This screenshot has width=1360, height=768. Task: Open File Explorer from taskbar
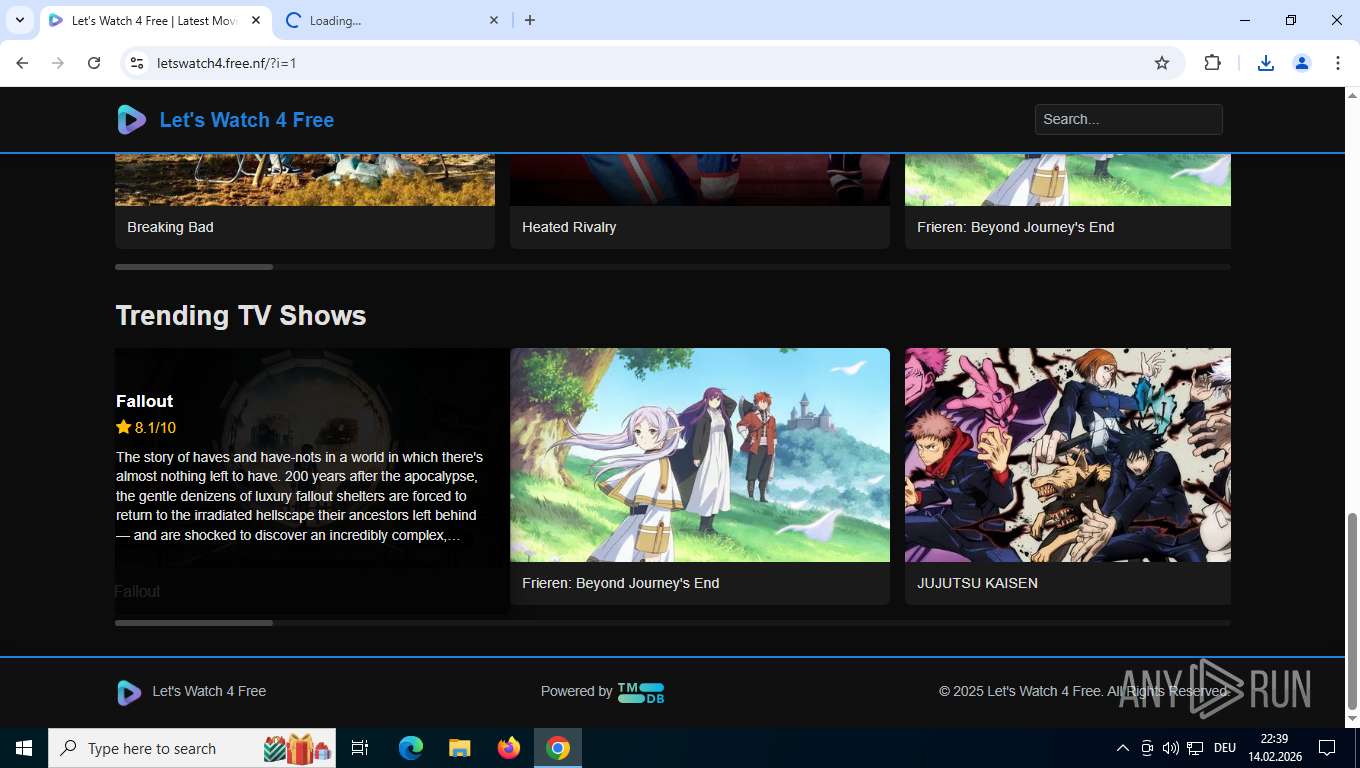pyautogui.click(x=460, y=748)
